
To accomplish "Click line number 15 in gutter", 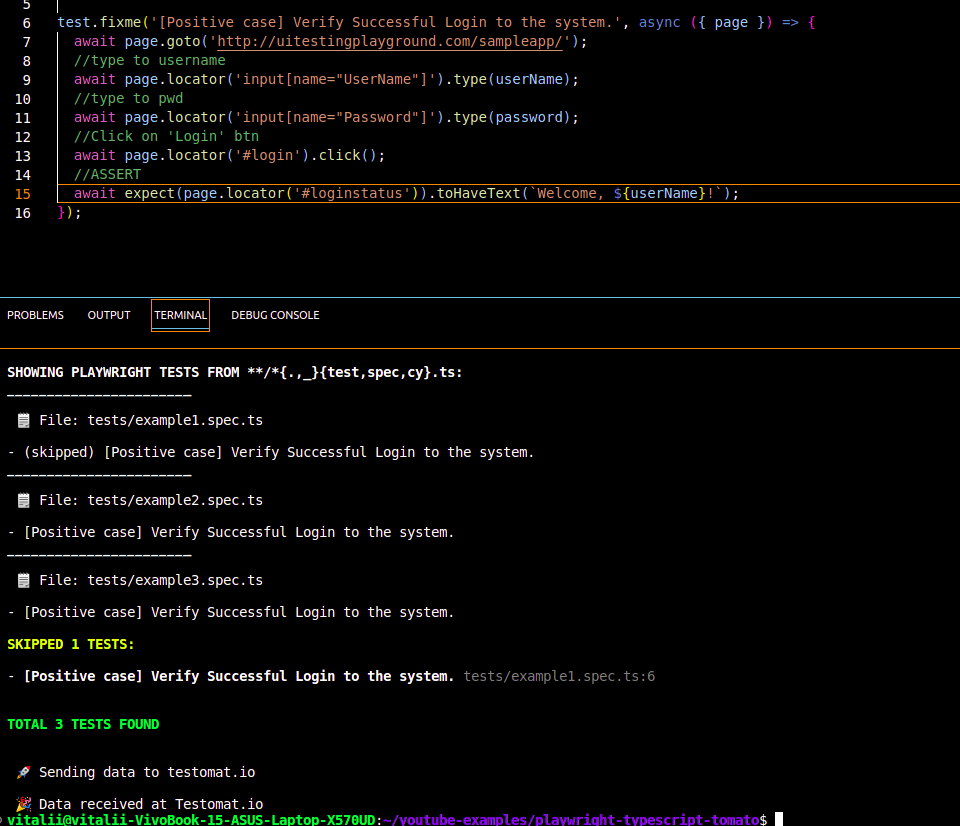I will [23, 194].
